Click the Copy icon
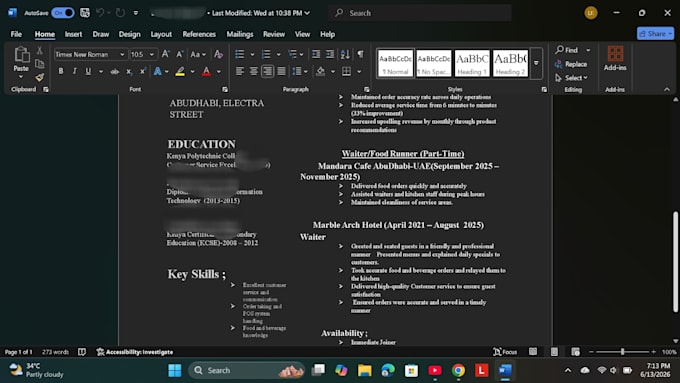 [39, 64]
